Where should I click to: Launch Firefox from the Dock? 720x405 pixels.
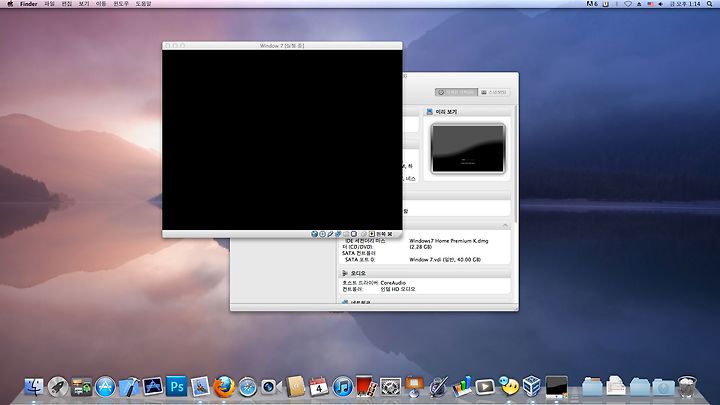point(224,387)
